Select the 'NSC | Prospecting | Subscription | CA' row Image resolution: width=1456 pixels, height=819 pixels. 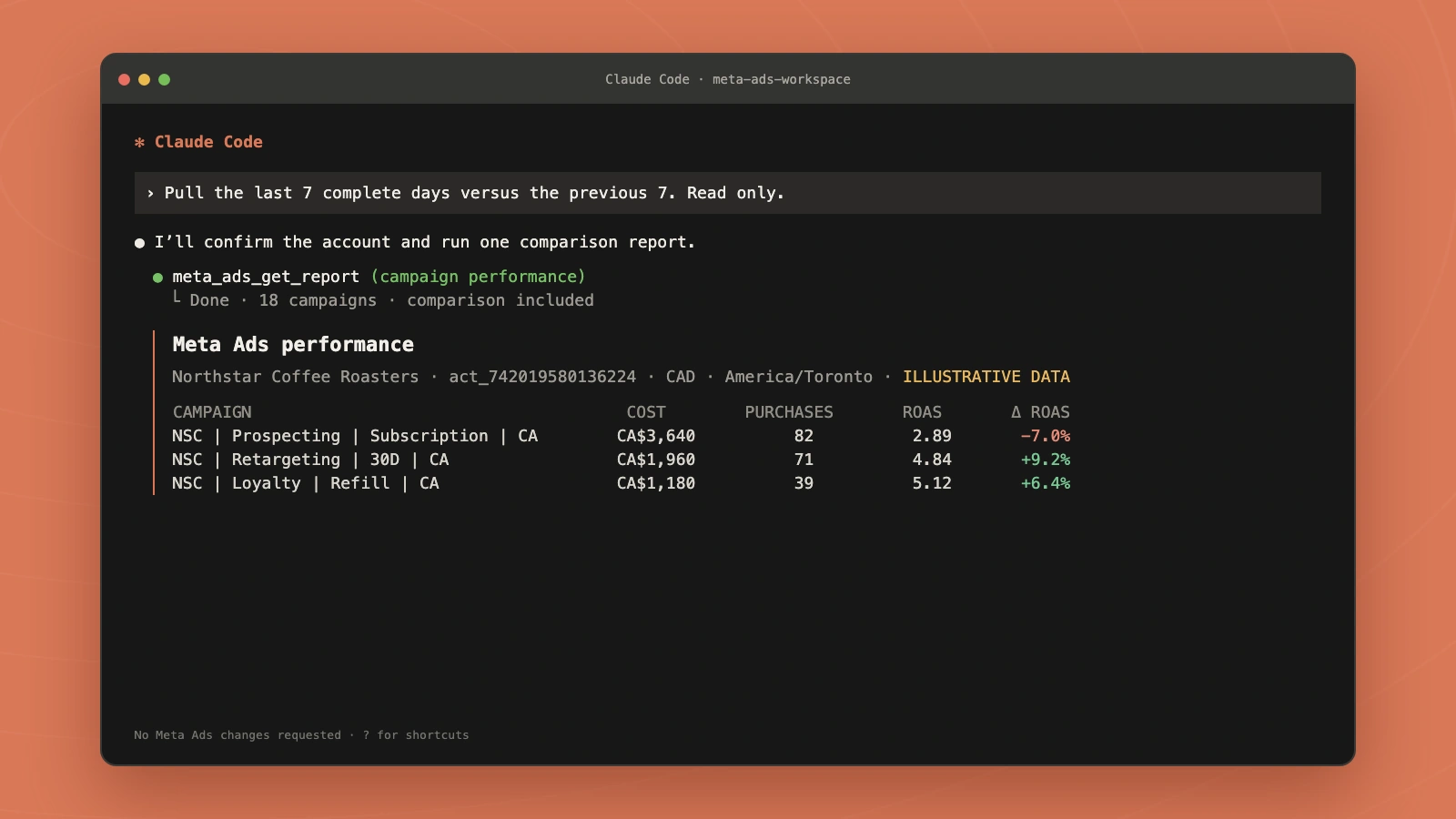622,436
